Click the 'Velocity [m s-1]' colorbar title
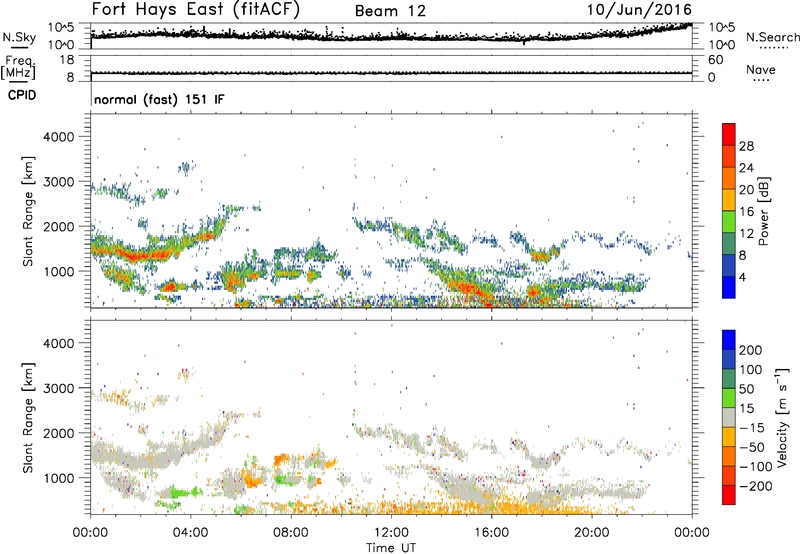 point(782,417)
